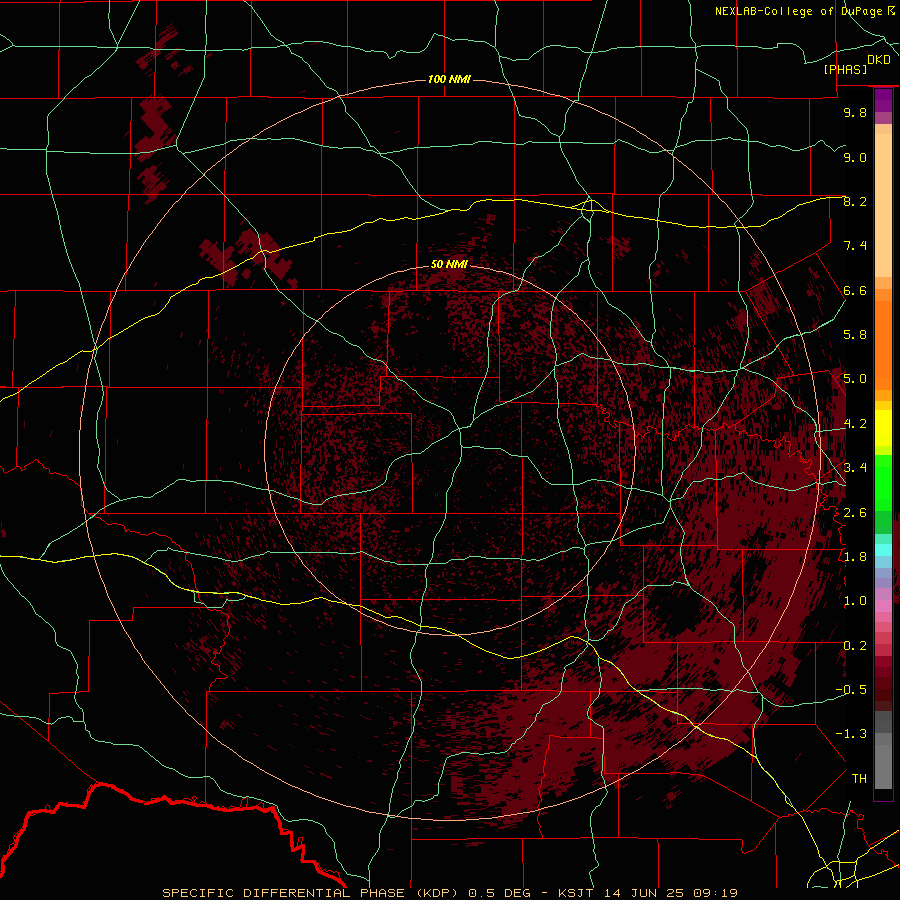Click the (KDP) product abbreviation in the caption

click(x=438, y=893)
